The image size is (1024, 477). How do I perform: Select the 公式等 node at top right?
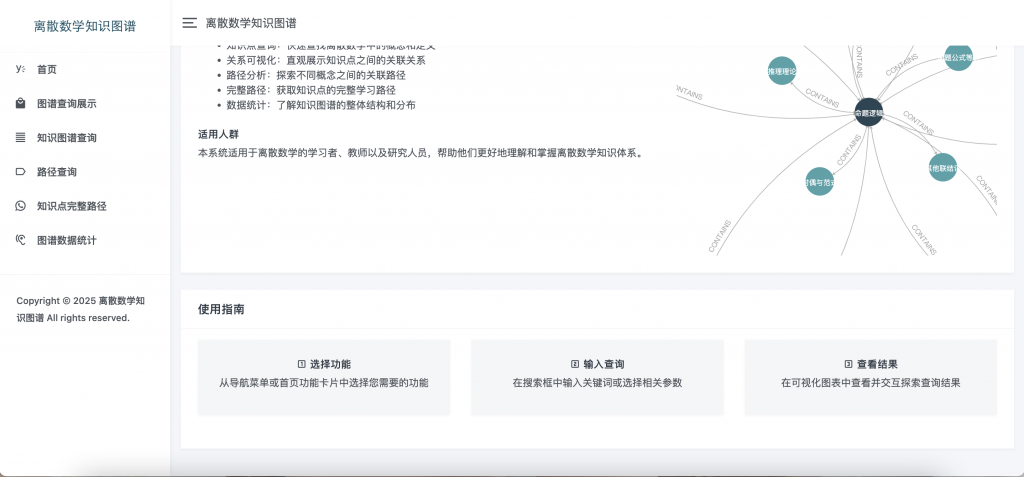click(958, 58)
